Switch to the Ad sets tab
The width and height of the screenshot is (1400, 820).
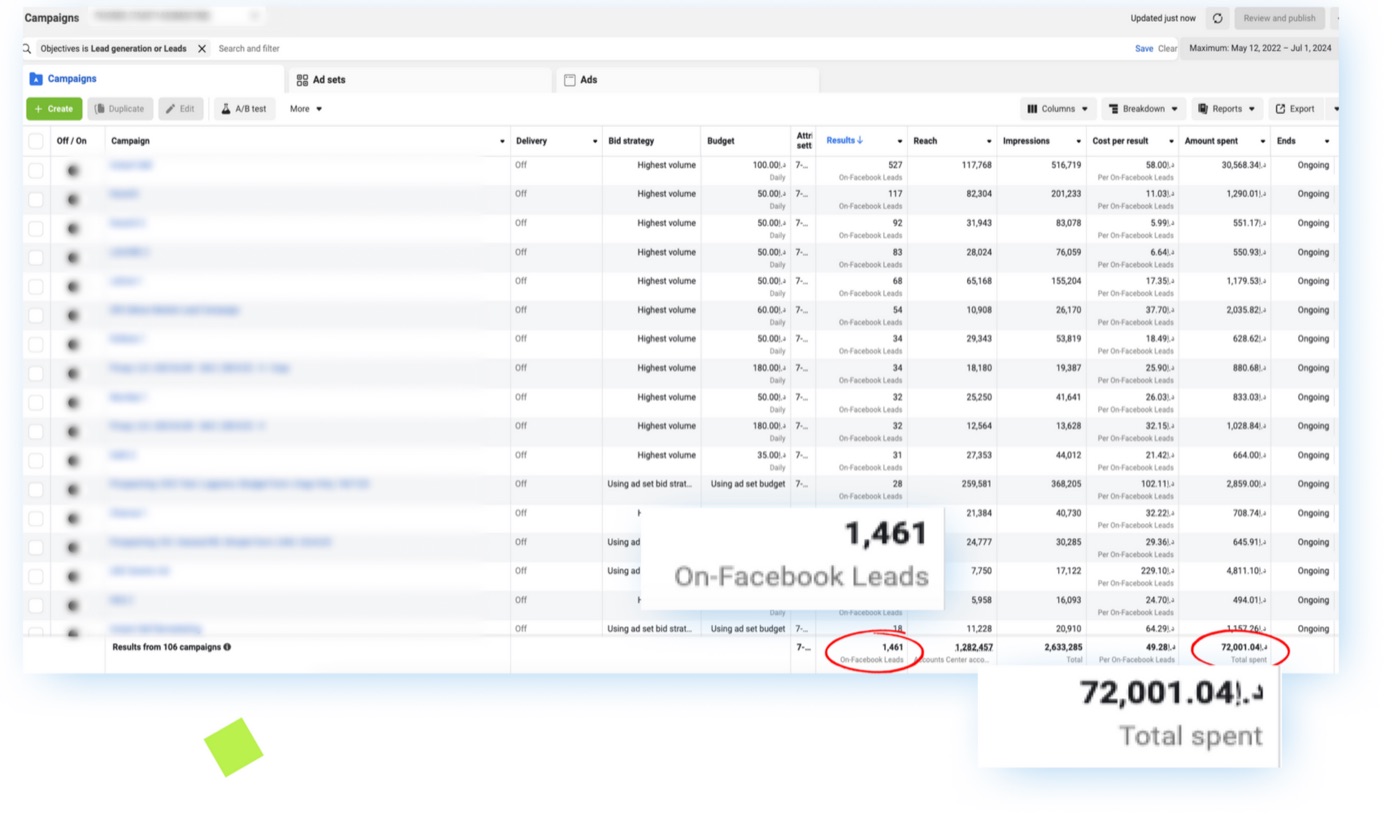(420, 80)
